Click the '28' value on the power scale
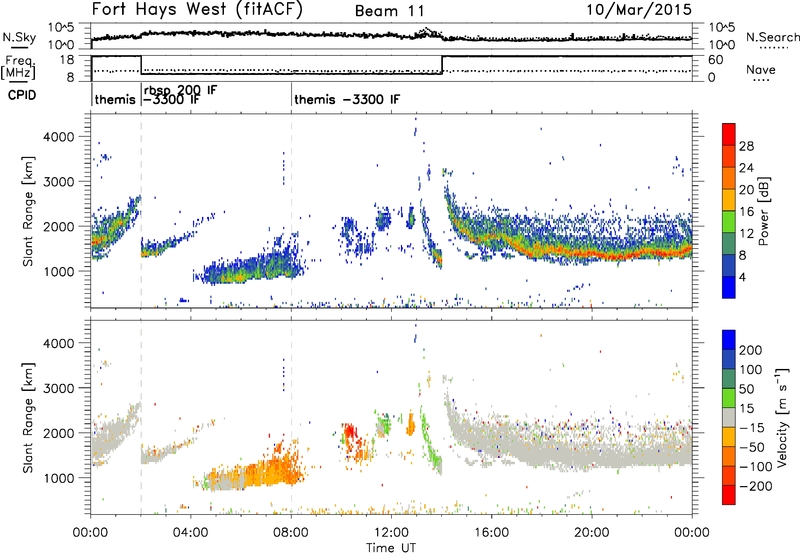Screen dimensions: 800x554 [746, 146]
